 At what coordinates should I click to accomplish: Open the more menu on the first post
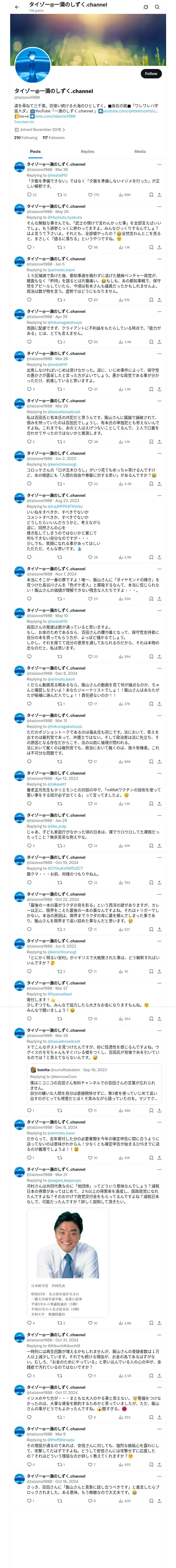tap(159, 164)
